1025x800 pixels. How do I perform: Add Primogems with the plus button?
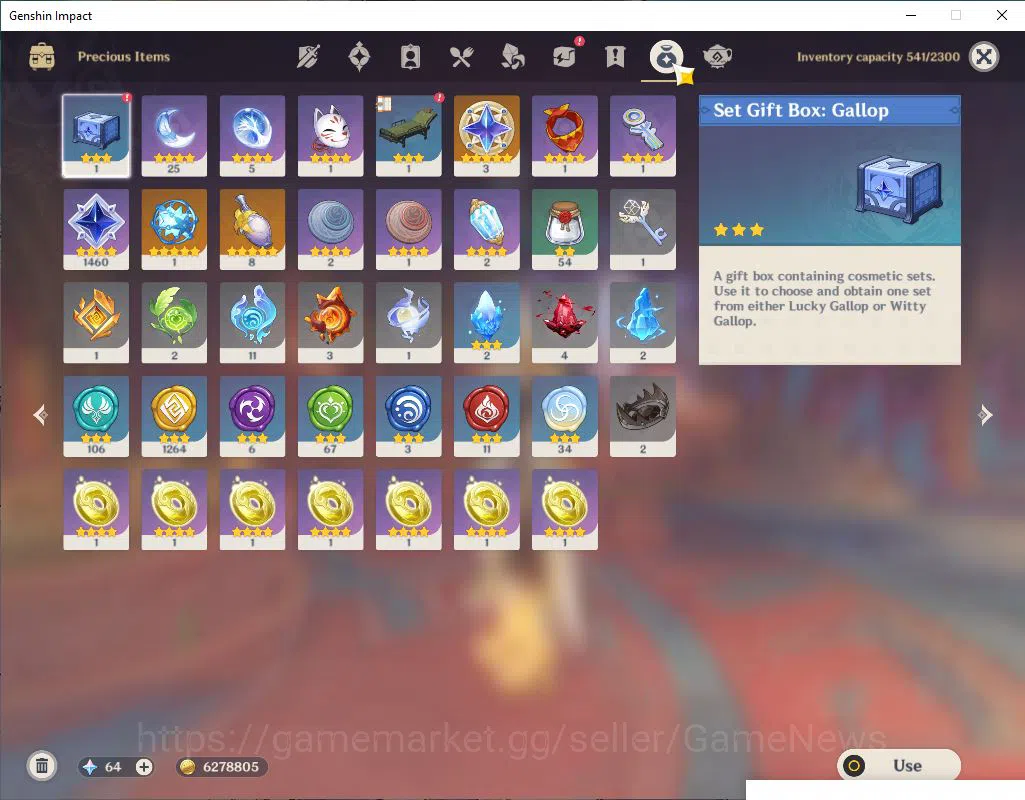144,767
